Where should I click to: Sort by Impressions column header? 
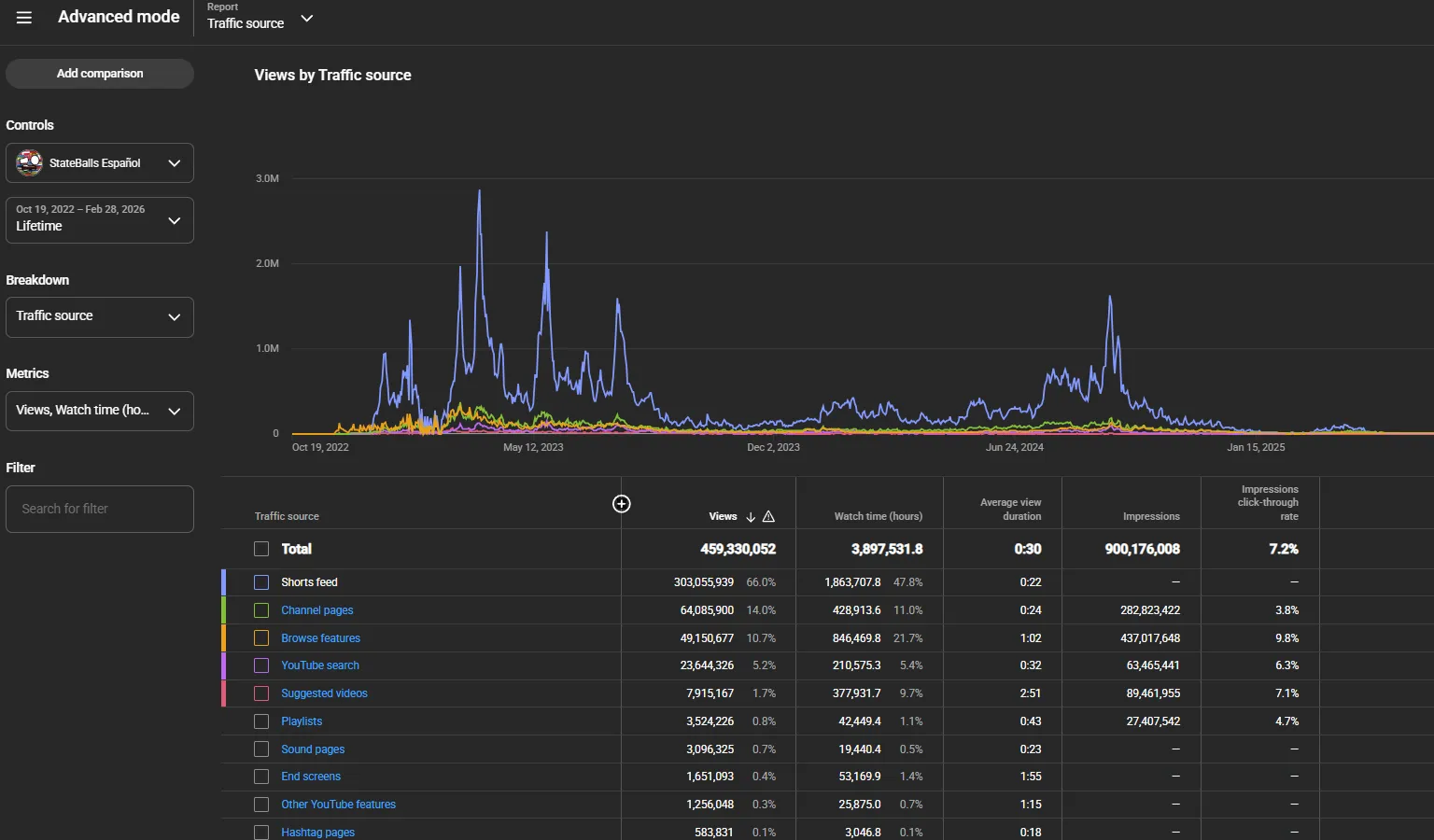1151,516
